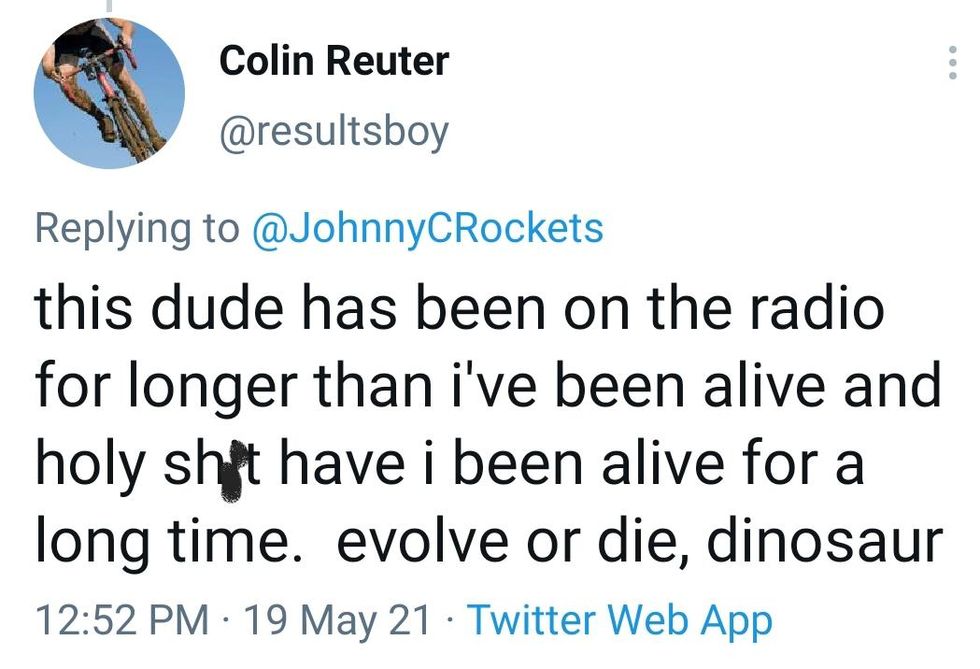Click the 12:52 PM timestamp
This screenshot has height=669, width=980.
click(123, 620)
